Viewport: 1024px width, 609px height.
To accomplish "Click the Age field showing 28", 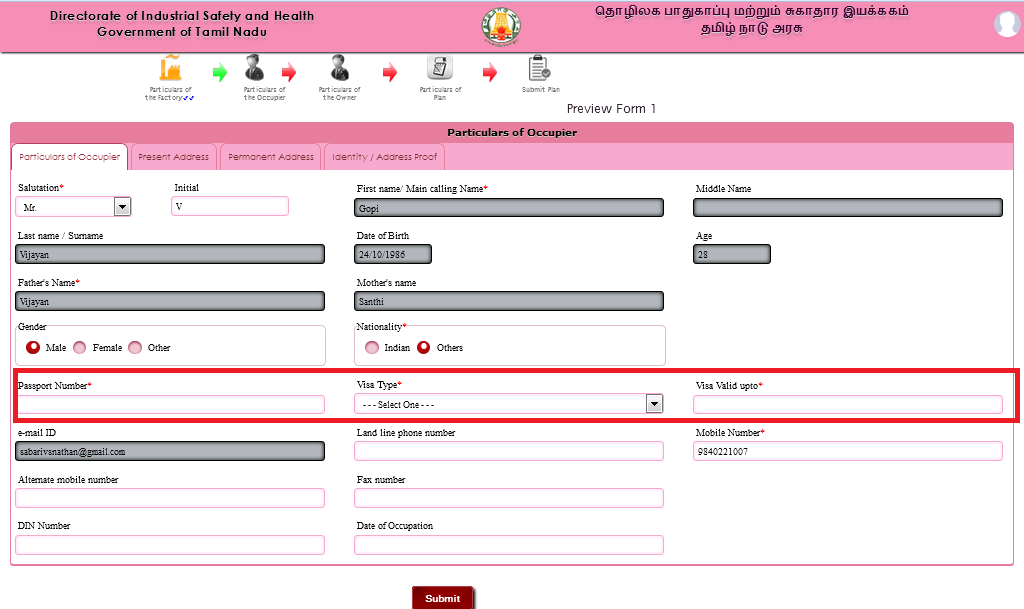I will click(x=731, y=255).
